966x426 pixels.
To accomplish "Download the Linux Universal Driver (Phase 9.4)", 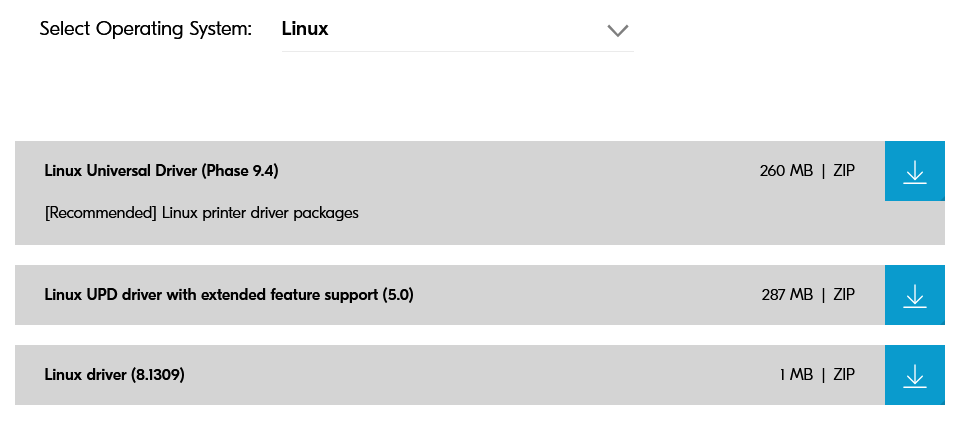I will (914, 171).
